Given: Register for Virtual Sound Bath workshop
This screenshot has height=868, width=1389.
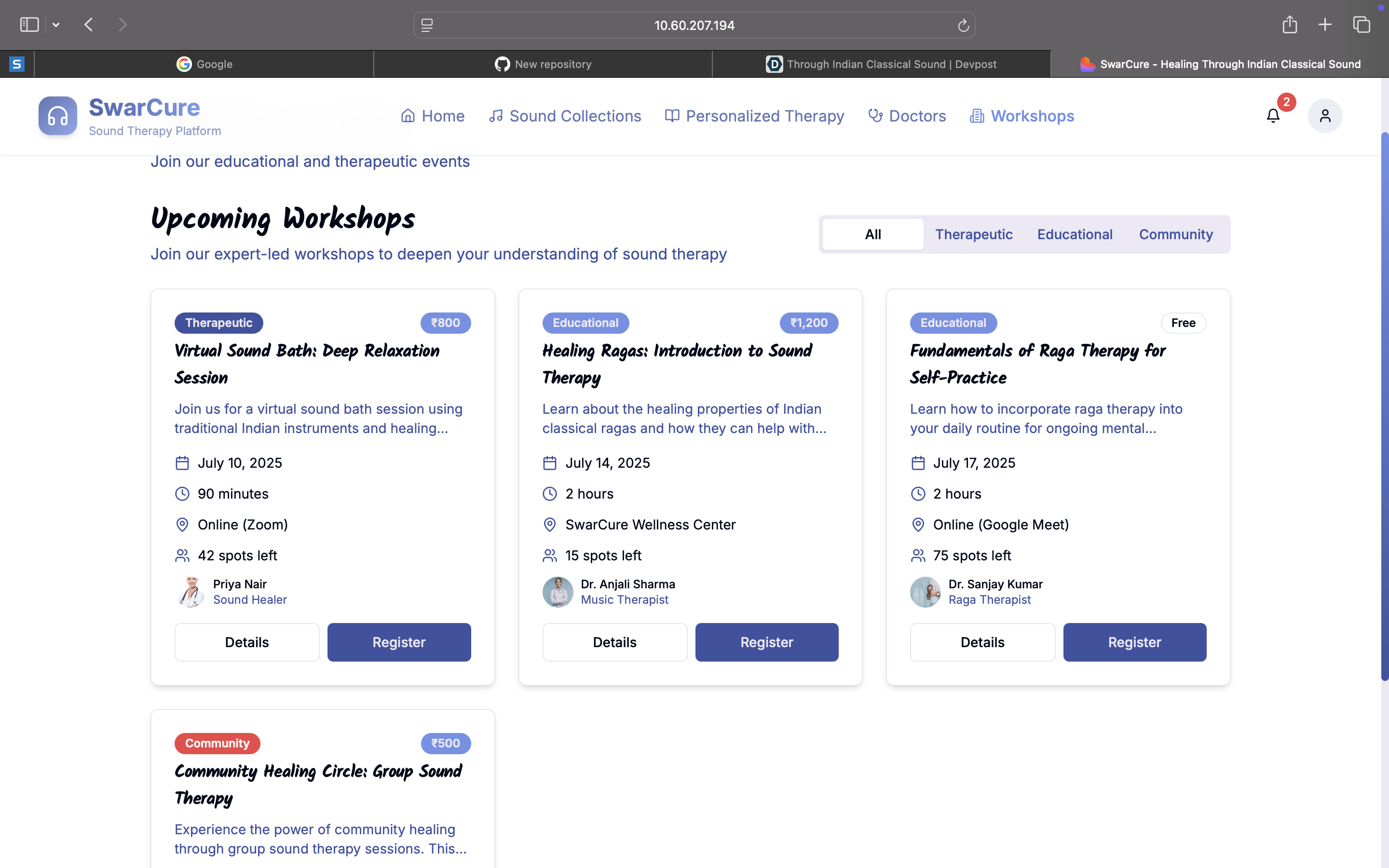Looking at the screenshot, I should pos(399,642).
